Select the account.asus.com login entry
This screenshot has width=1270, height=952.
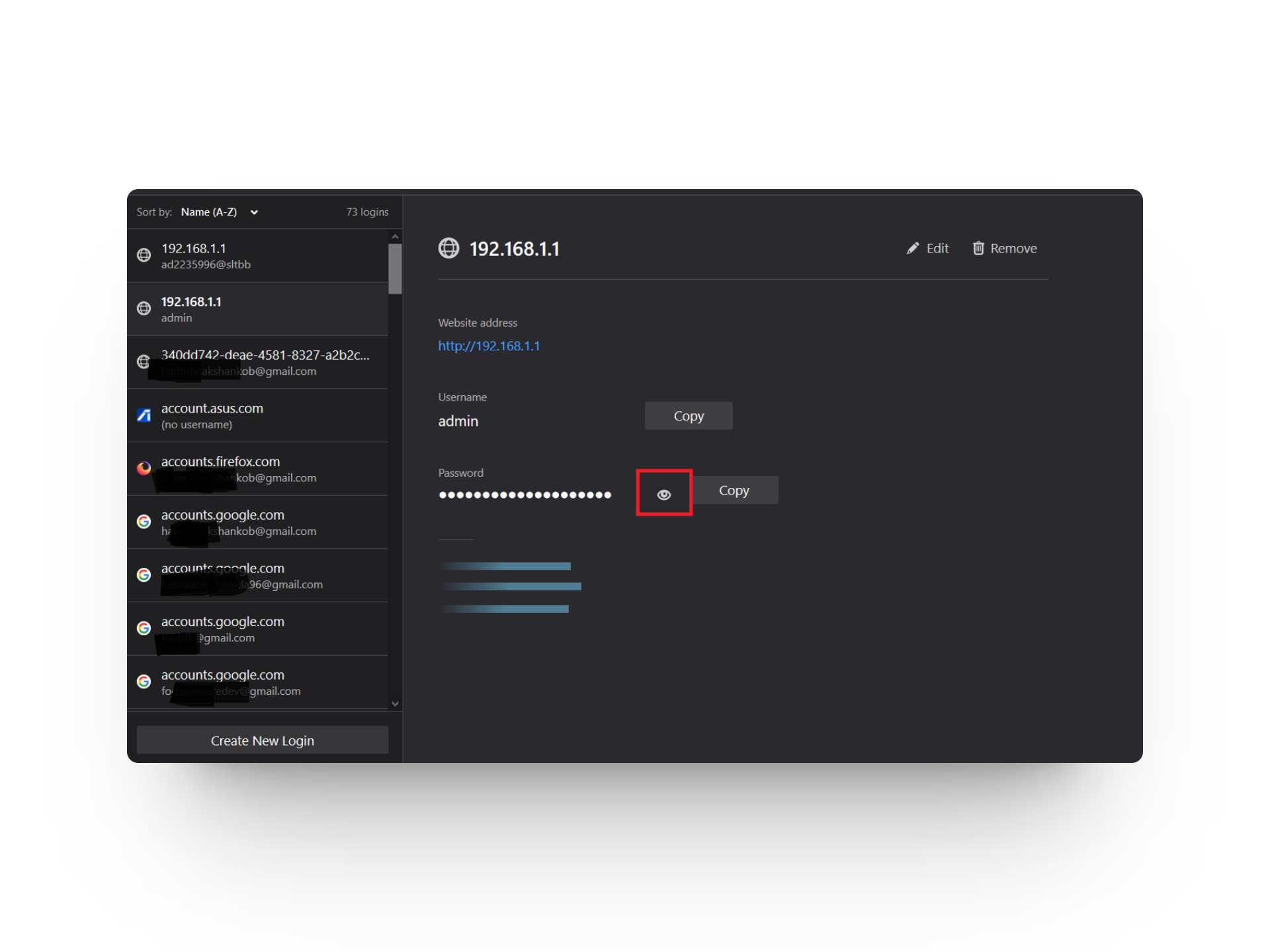coord(258,415)
